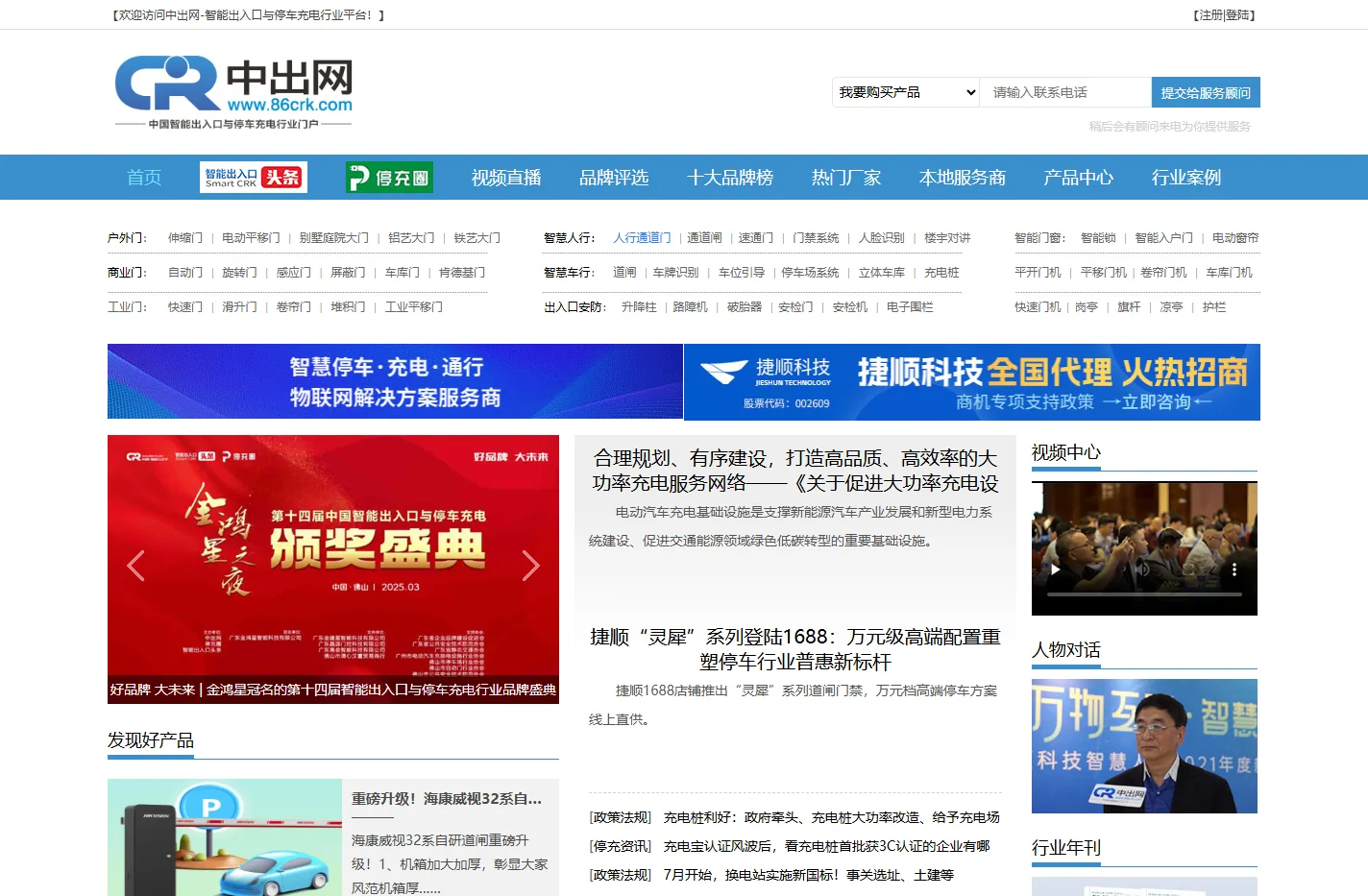
Task: Open 品牌评选 navigation item
Action: 614,178
